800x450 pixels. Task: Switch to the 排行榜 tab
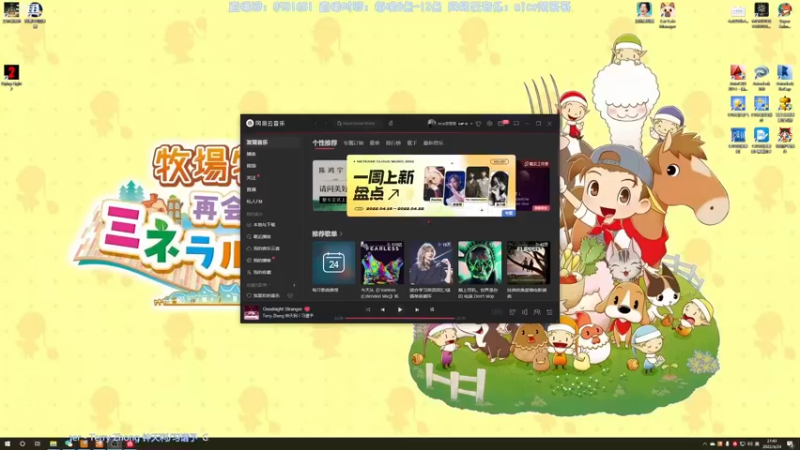click(x=393, y=143)
